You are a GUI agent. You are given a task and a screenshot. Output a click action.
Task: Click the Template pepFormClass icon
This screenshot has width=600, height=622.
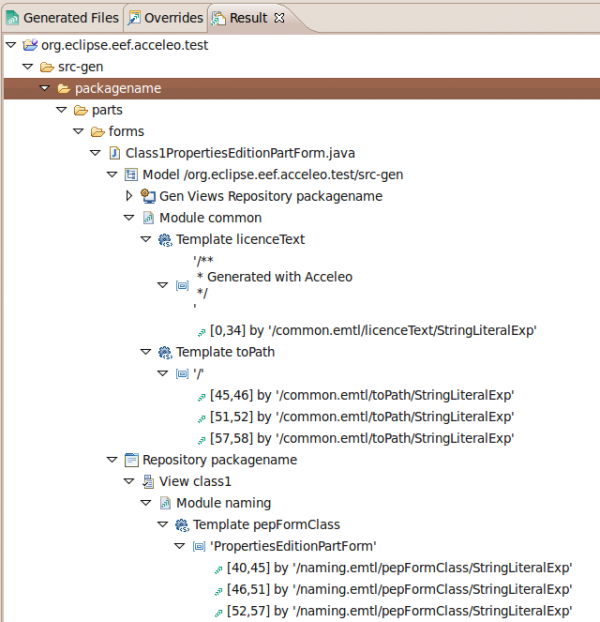(x=182, y=525)
